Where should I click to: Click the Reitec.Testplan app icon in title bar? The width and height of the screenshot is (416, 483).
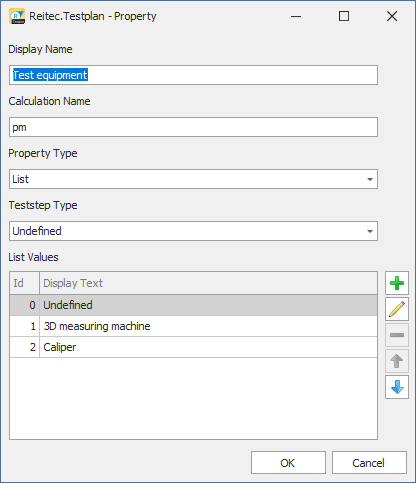(x=17, y=16)
